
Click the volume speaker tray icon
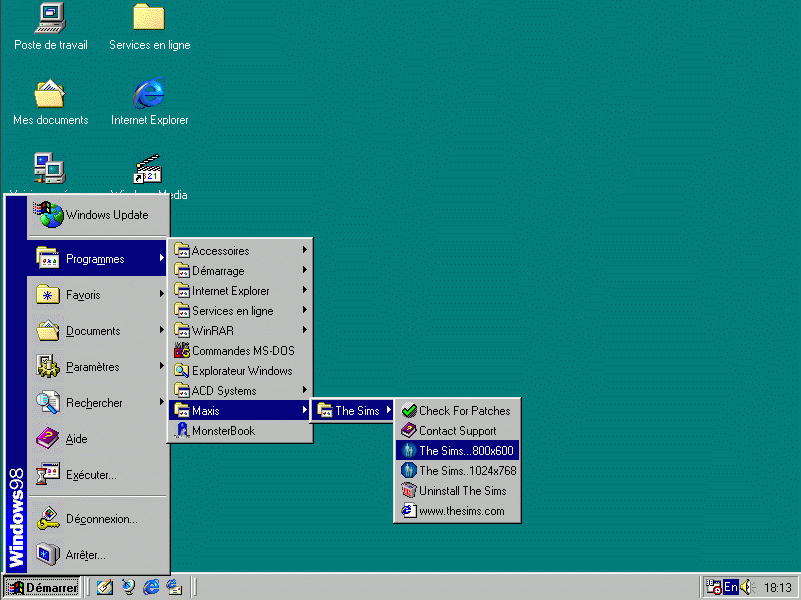pyautogui.click(x=746, y=587)
